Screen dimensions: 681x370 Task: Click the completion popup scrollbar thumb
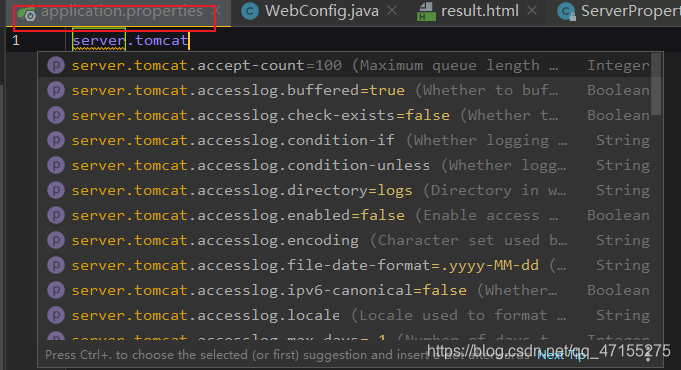(x=656, y=85)
